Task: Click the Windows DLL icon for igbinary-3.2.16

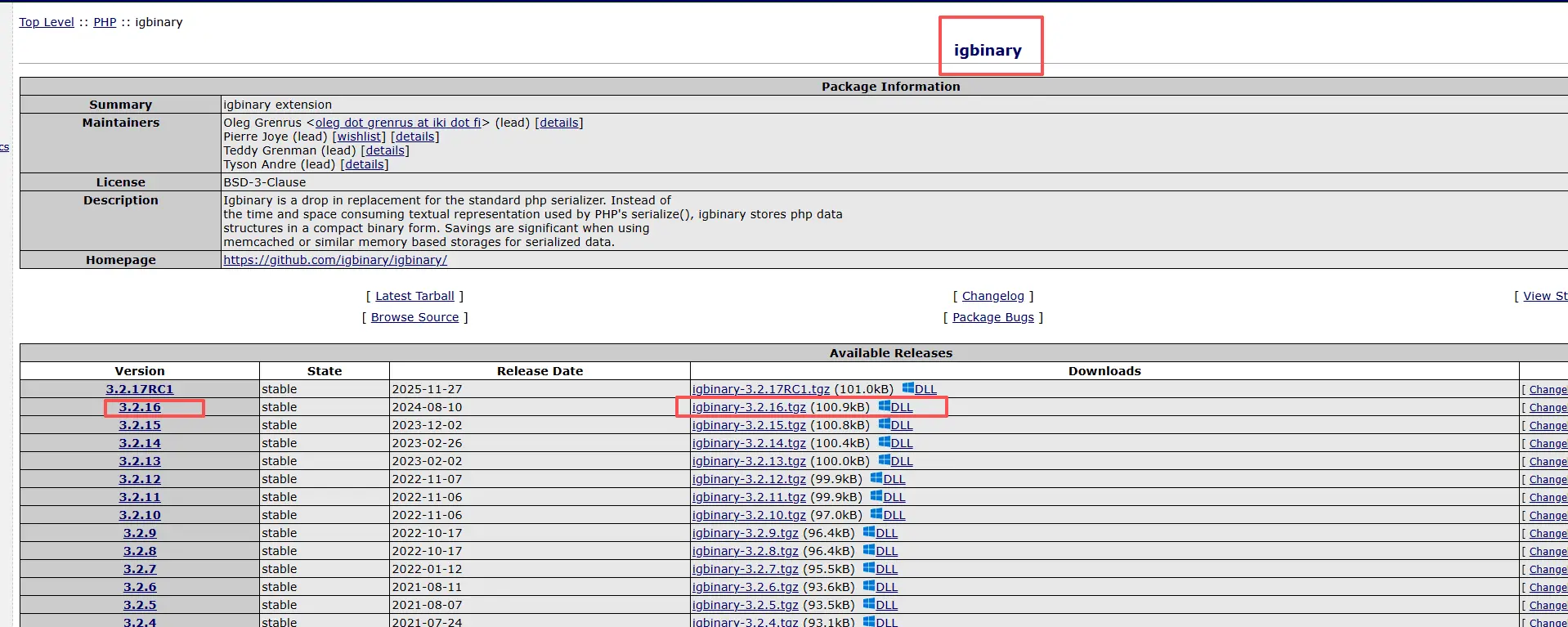Action: click(885, 406)
